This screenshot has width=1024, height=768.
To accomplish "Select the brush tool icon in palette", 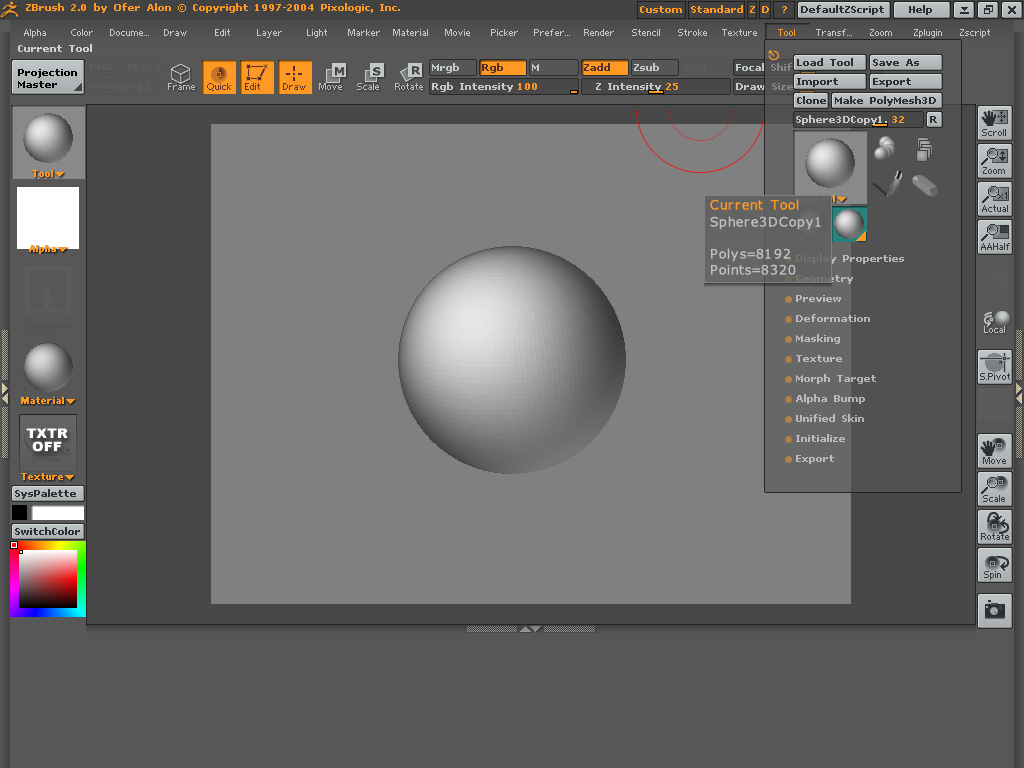I will pos(888,184).
